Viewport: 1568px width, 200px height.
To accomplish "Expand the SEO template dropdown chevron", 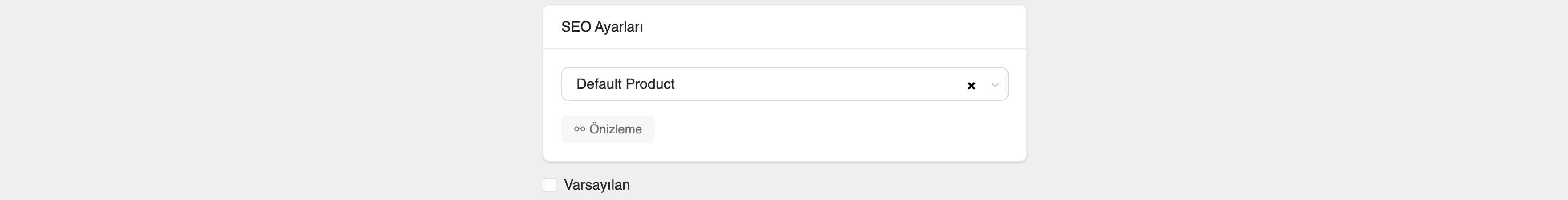I will 995,85.
